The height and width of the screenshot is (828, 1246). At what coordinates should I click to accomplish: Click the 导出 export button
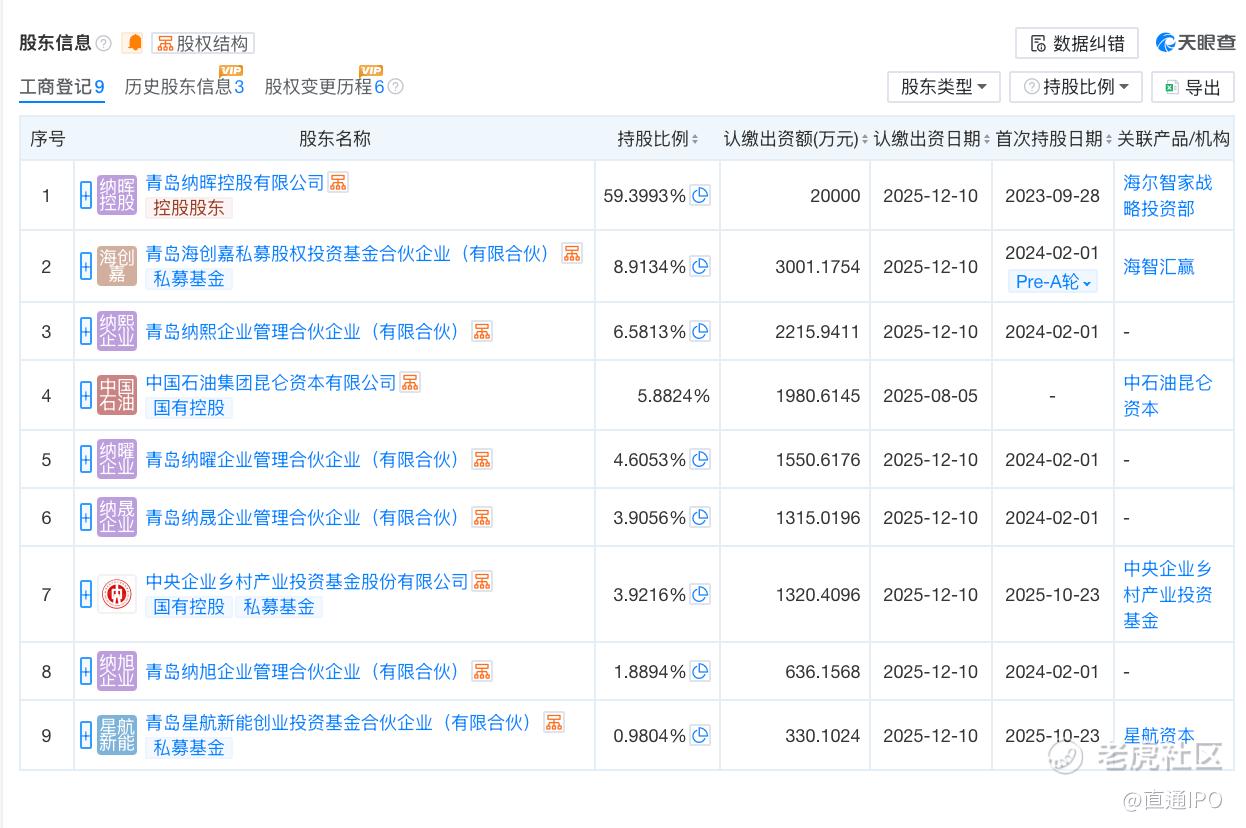1192,87
